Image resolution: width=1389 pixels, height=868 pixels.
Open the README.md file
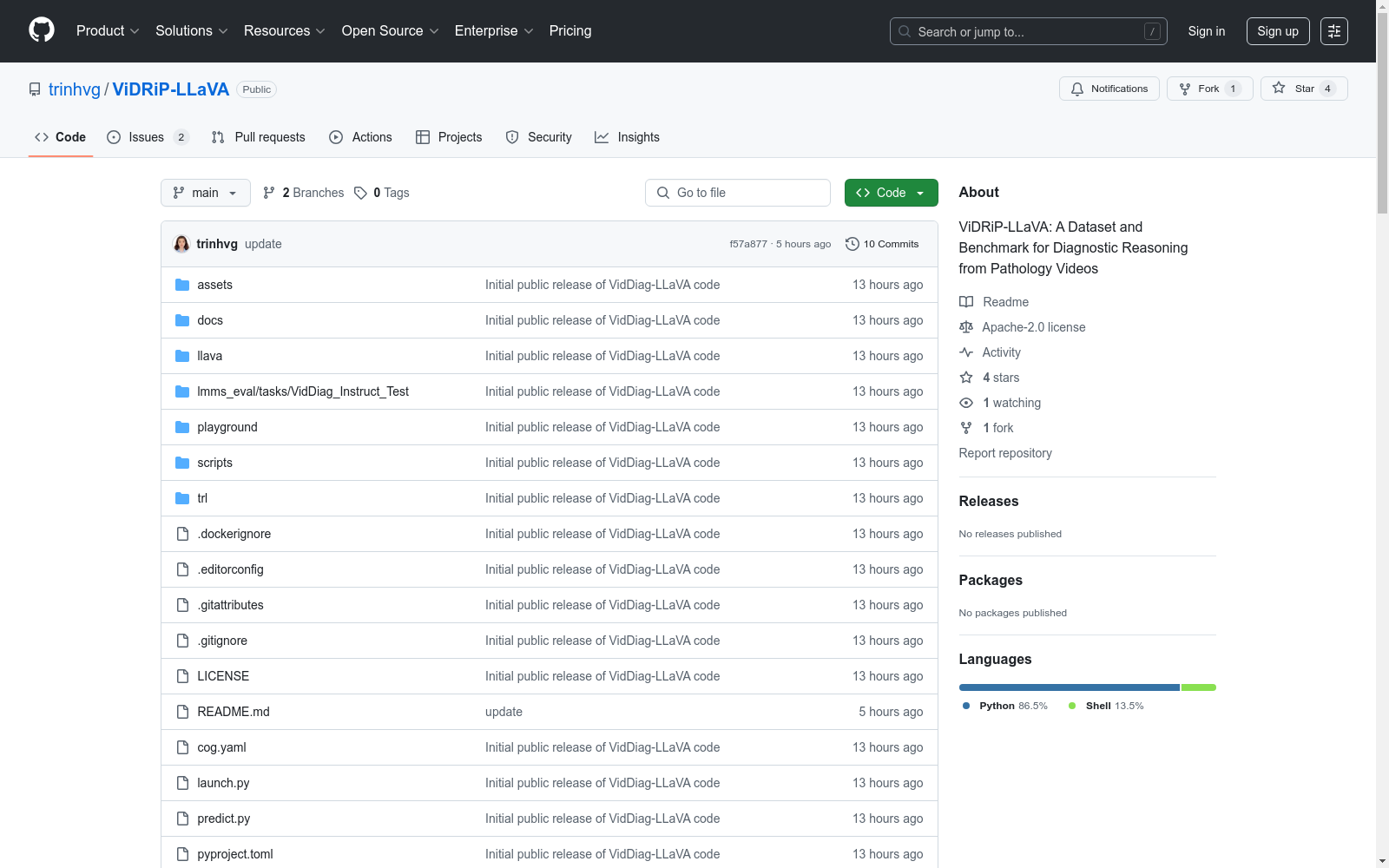(234, 712)
